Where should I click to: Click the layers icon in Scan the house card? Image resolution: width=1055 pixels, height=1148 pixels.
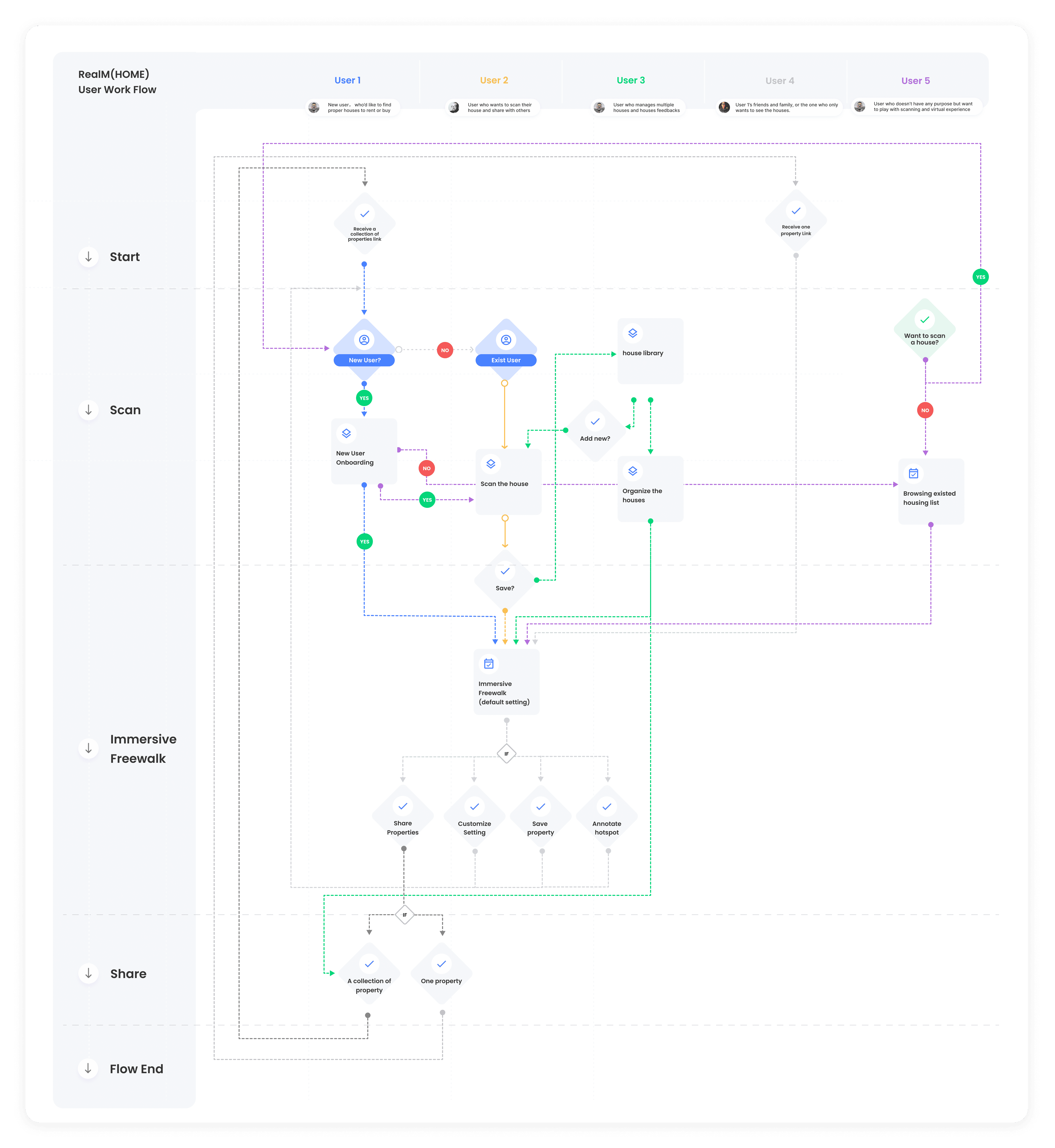491,464
